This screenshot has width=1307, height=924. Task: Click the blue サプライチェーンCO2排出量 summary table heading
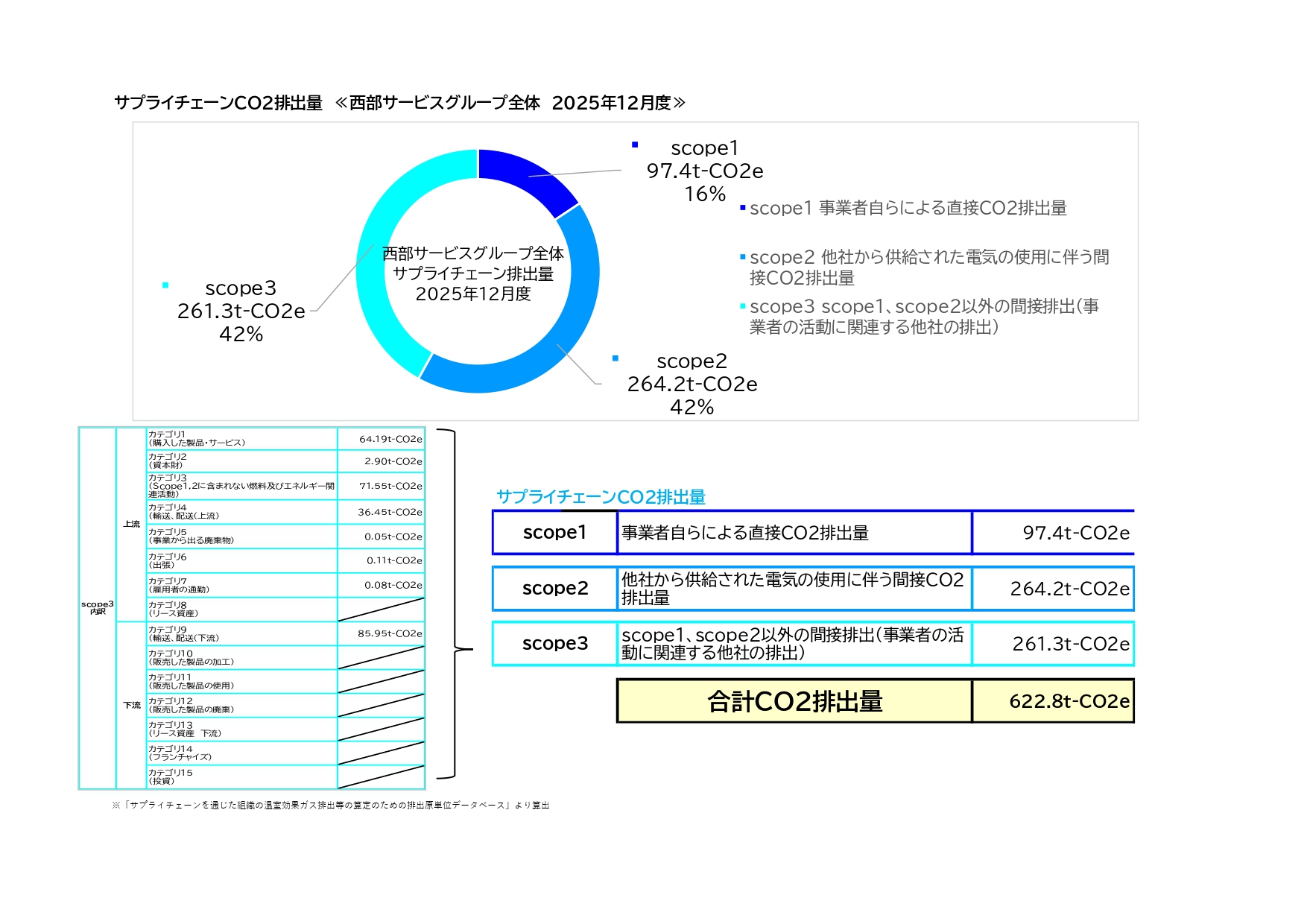tap(601, 497)
